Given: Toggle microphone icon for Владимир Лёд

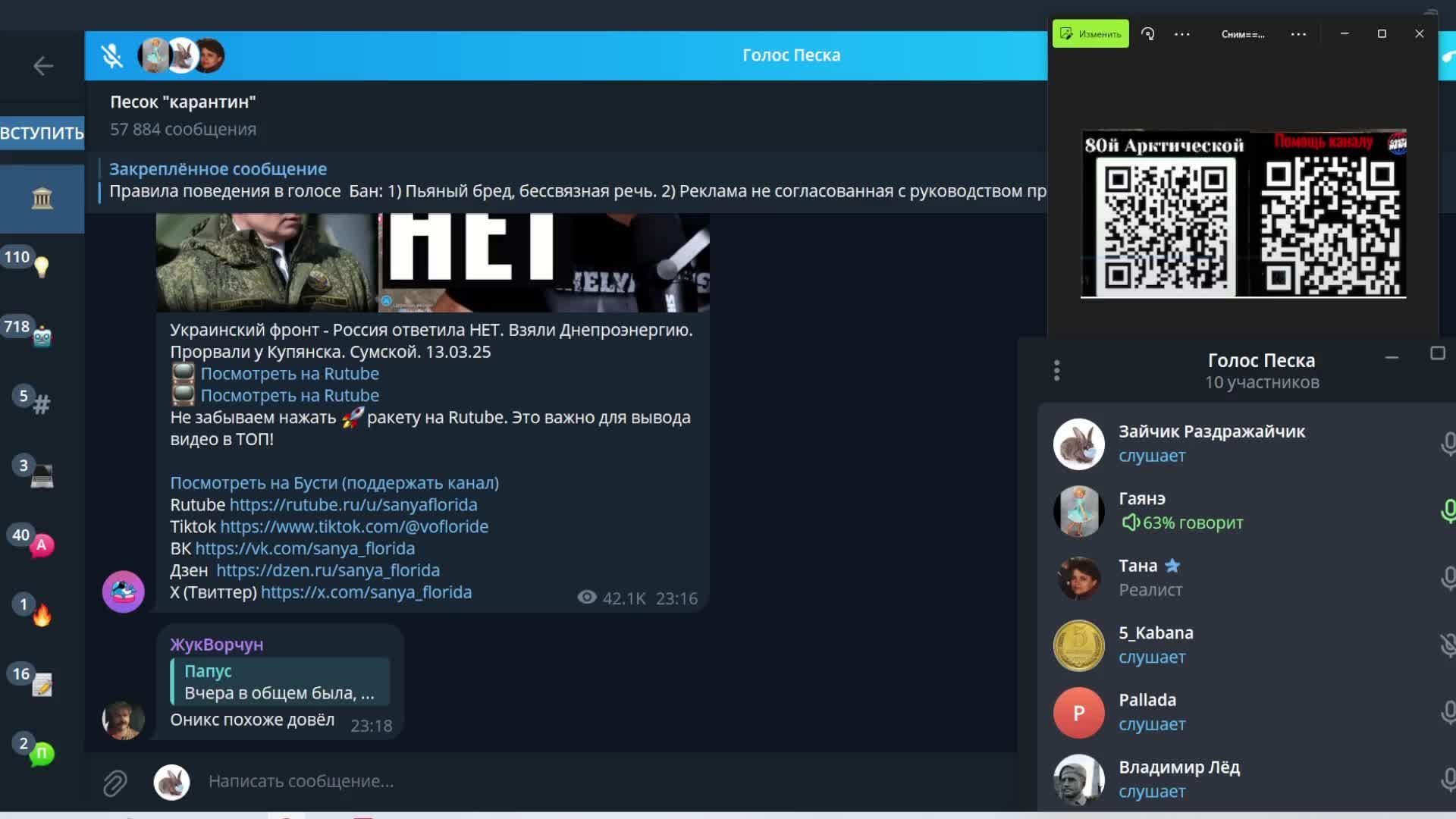Looking at the screenshot, I should coord(1448,779).
